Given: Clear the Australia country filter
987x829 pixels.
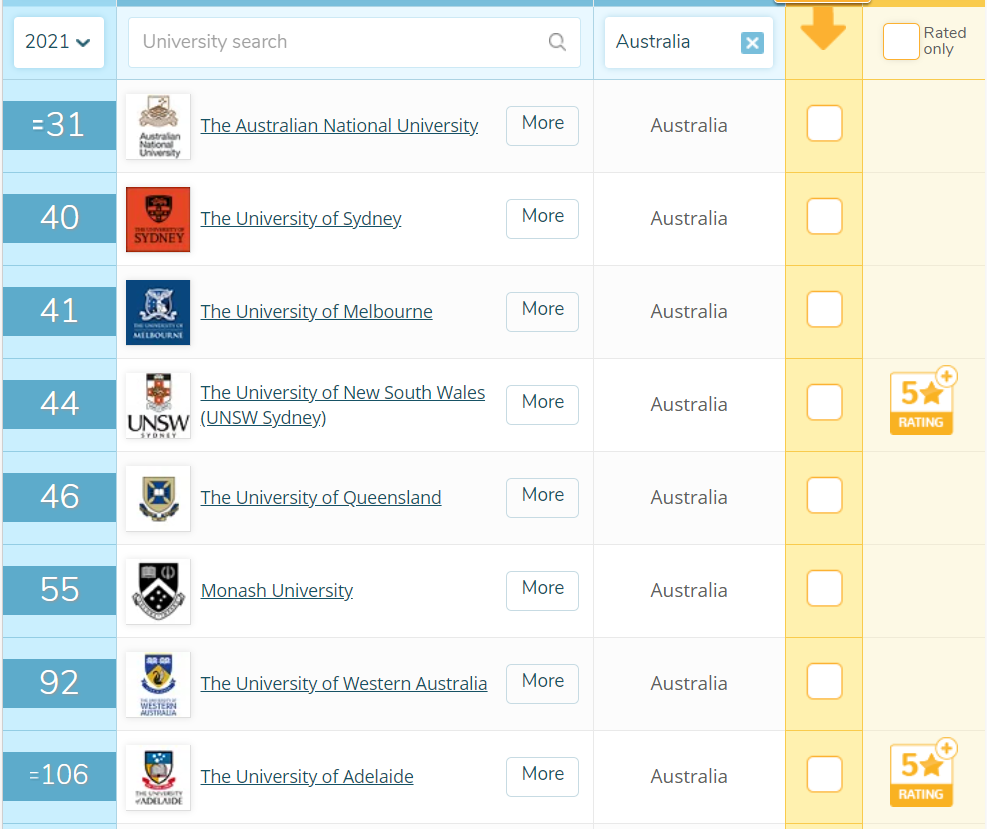Looking at the screenshot, I should (752, 42).
